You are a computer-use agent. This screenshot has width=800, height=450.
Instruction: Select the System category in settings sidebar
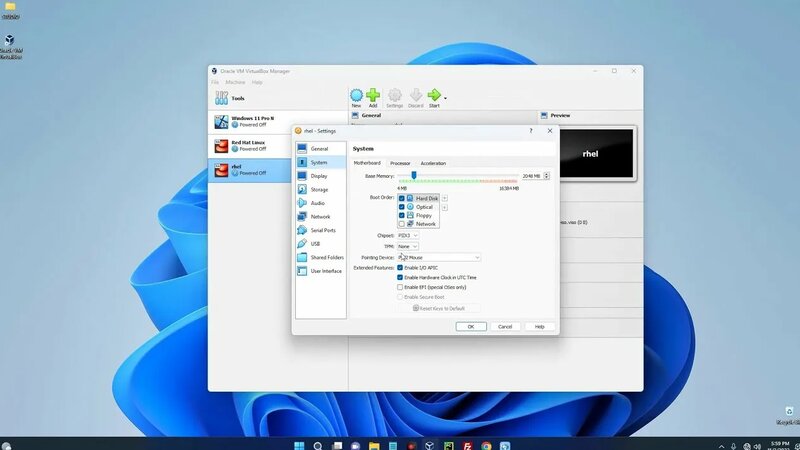click(320, 162)
